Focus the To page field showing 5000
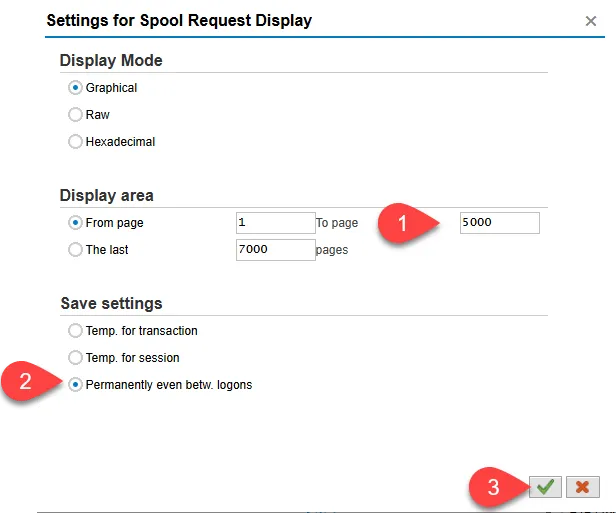The height and width of the screenshot is (513, 616). [499, 223]
